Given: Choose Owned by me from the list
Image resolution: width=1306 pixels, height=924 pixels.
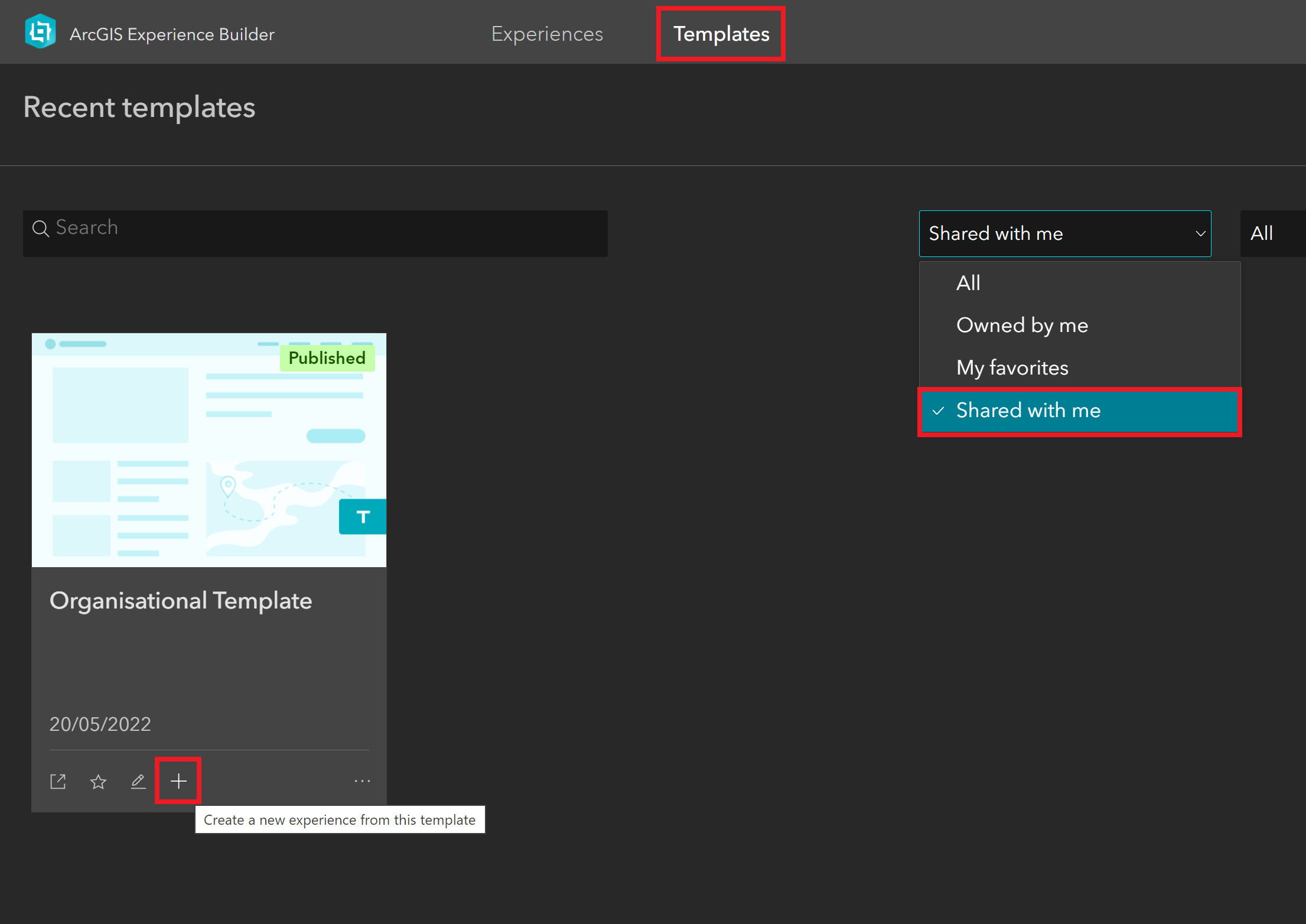Looking at the screenshot, I should [x=1080, y=325].
